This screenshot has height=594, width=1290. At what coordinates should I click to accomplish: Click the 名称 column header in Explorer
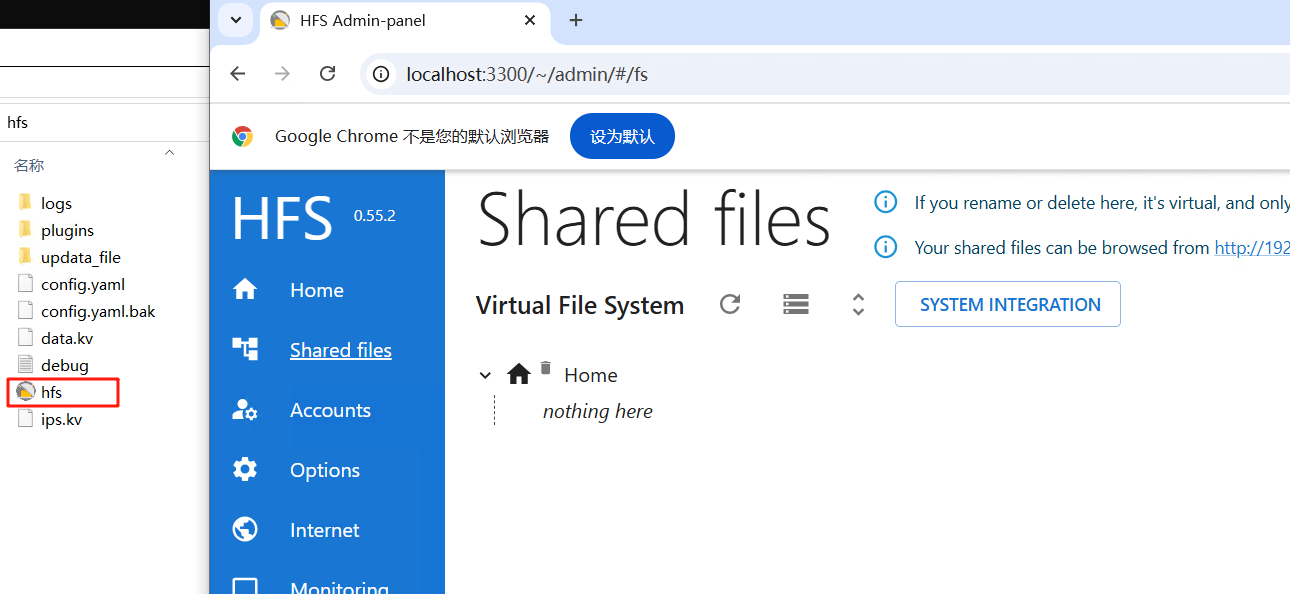point(29,165)
